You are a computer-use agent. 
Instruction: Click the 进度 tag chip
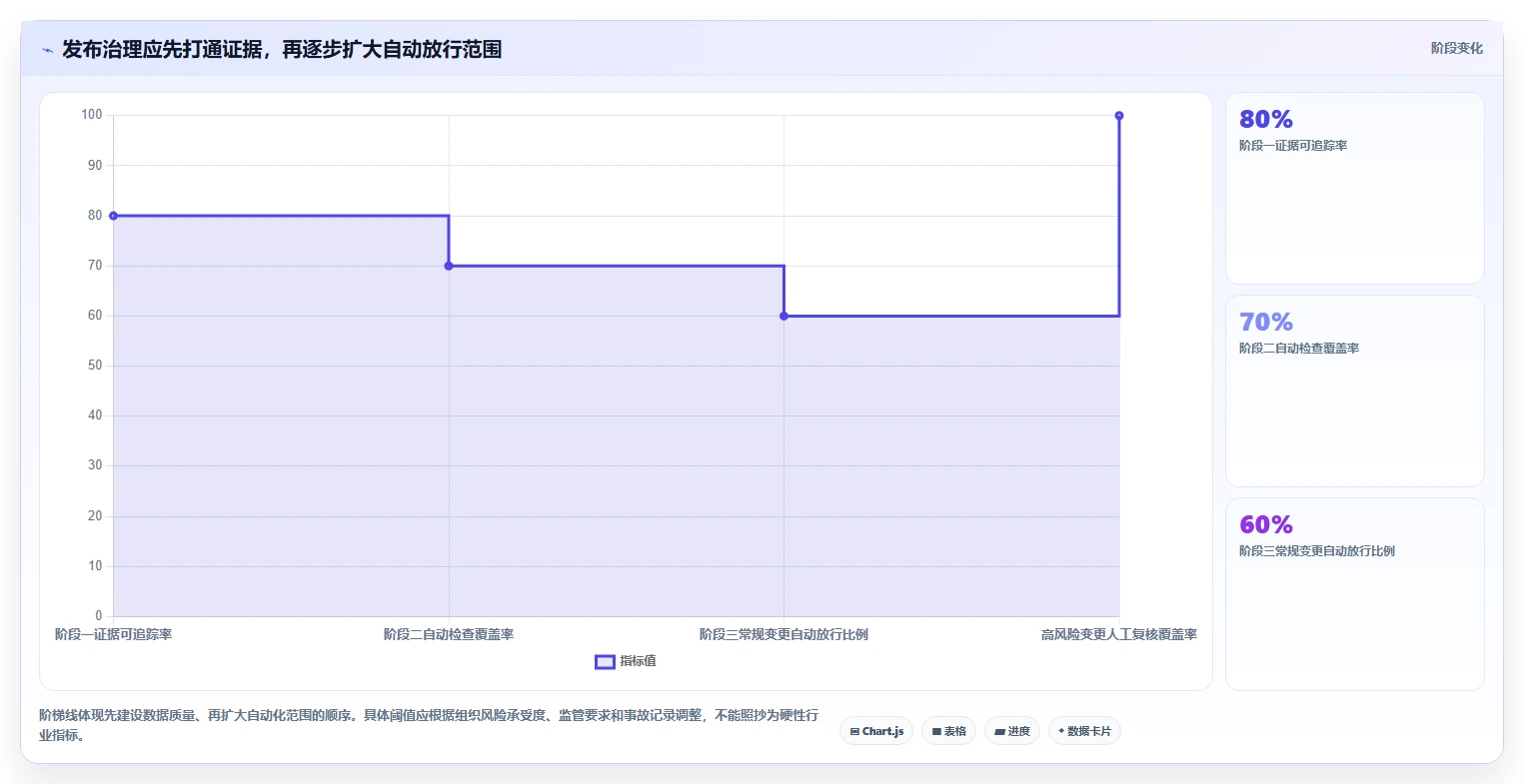(1012, 731)
